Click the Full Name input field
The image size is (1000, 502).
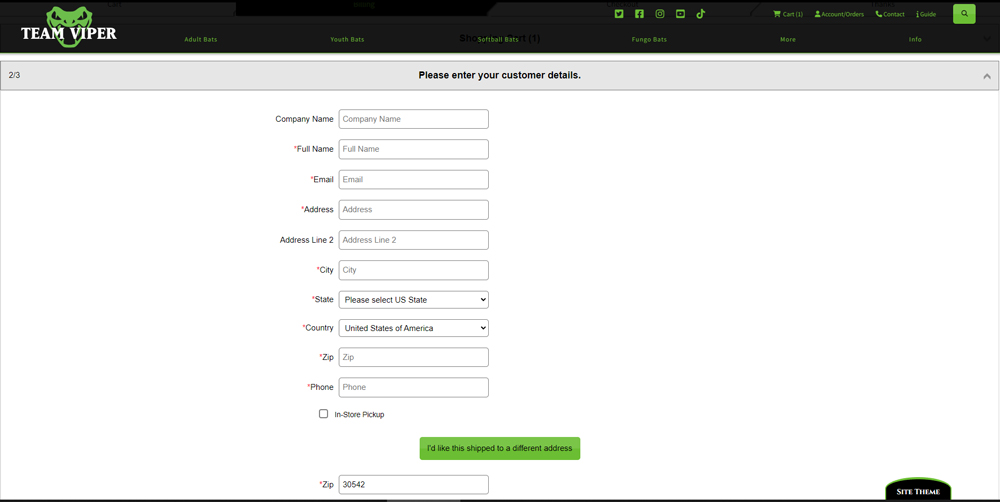pos(413,149)
